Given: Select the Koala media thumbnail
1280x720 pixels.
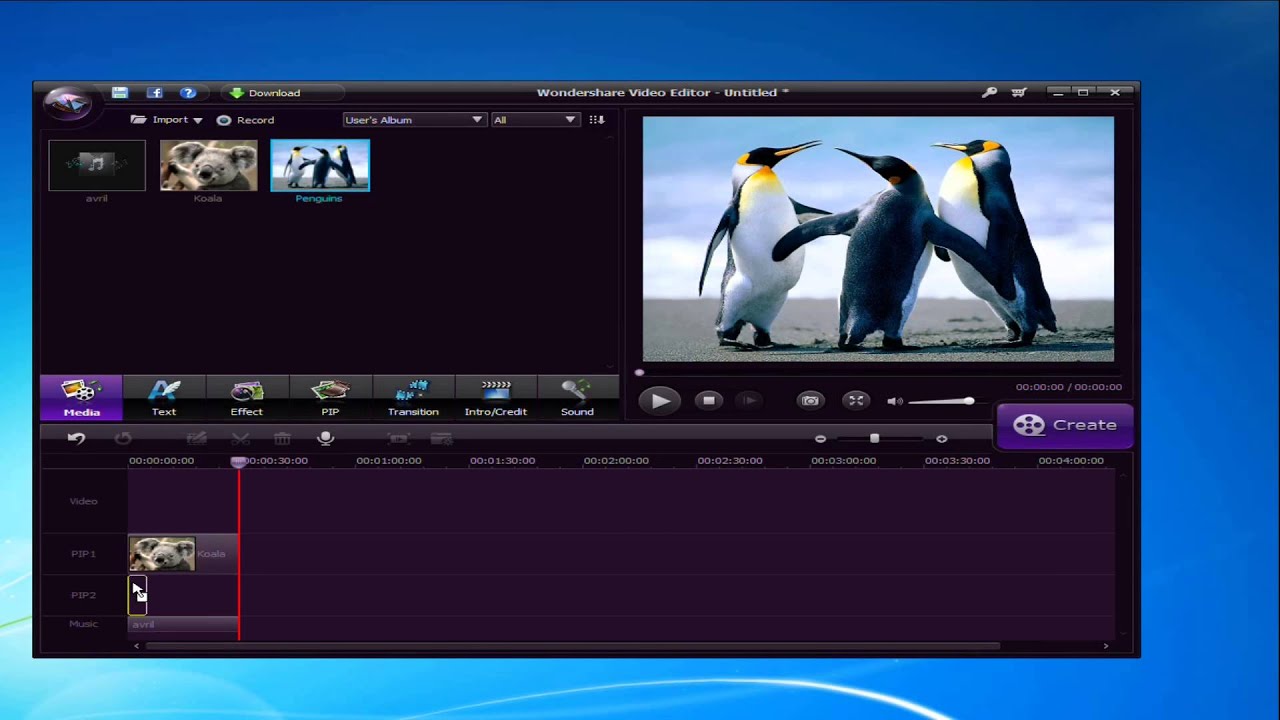Looking at the screenshot, I should pyautogui.click(x=208, y=166).
